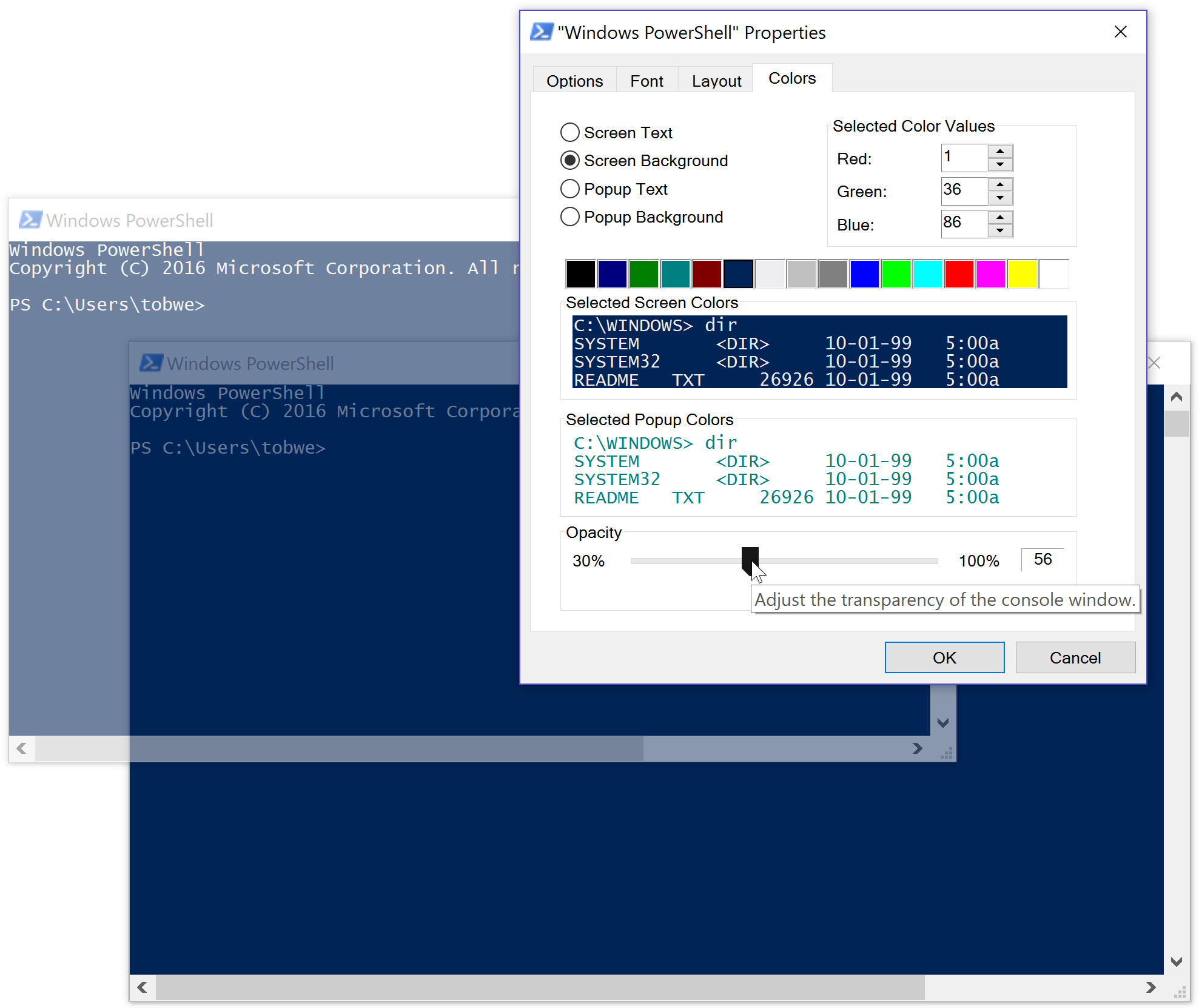This screenshot has width=1199, height=1008.
Task: Click the Selected Popup Colors preview
Action: 819,469
